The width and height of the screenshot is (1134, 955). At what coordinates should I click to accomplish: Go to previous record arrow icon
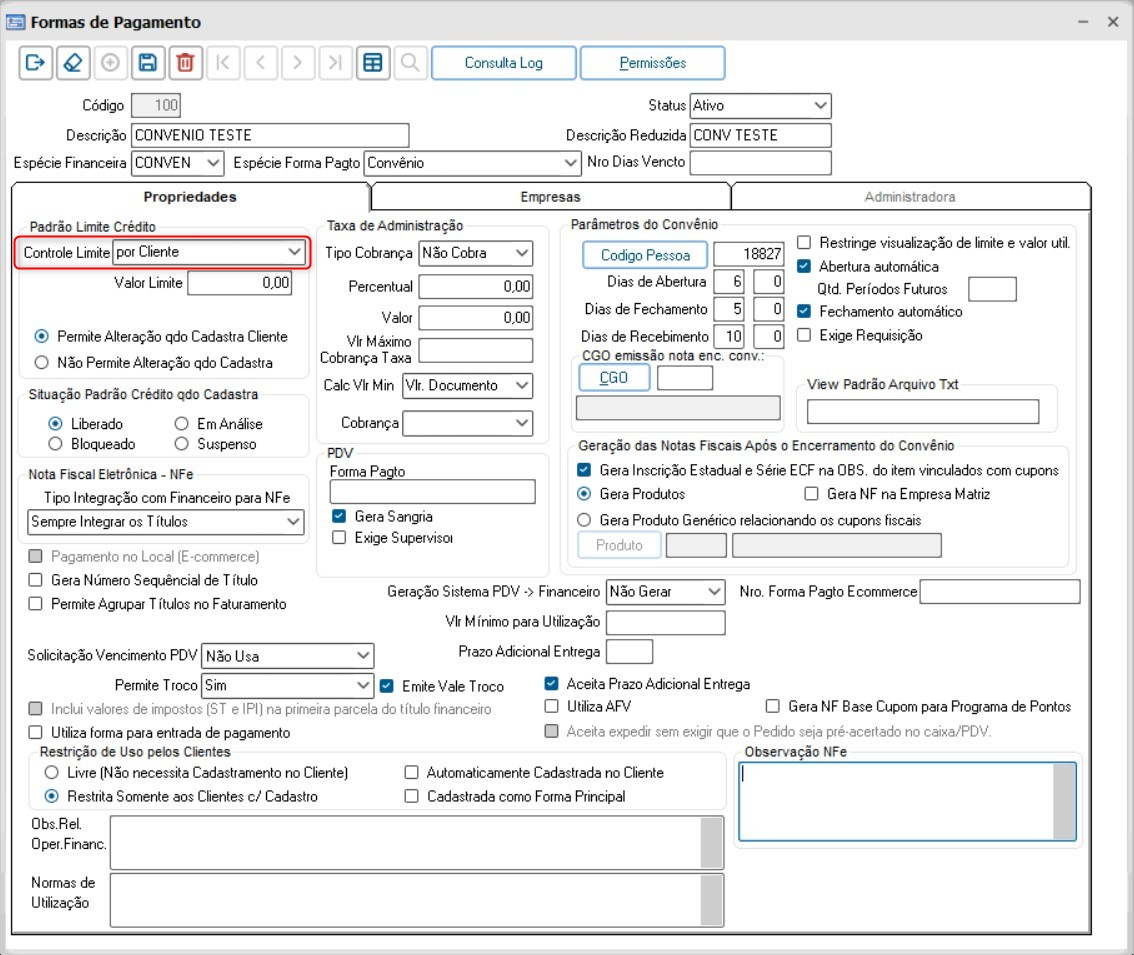(x=260, y=63)
